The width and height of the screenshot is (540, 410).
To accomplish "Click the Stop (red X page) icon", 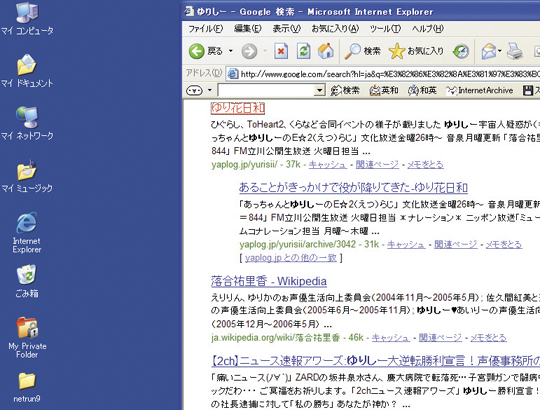I will click(281, 51).
